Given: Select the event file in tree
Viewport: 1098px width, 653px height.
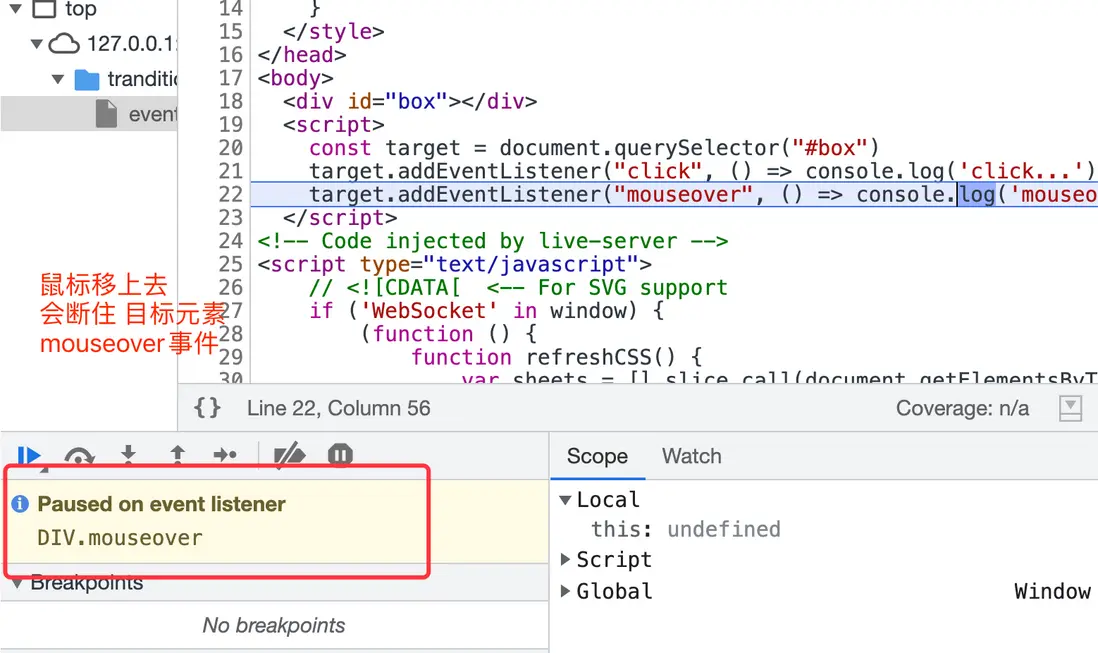Looking at the screenshot, I should click(89, 113).
